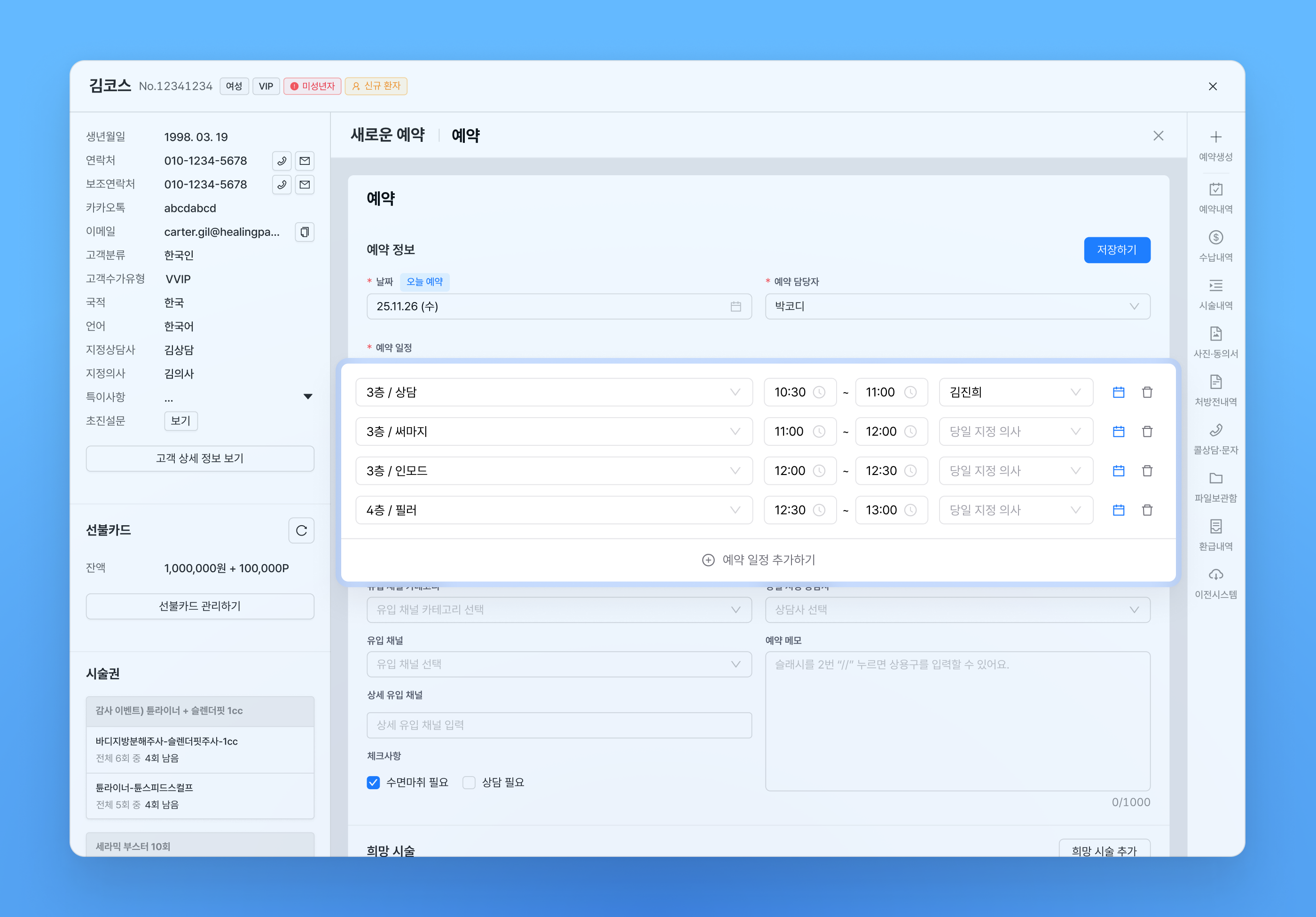Image resolution: width=1316 pixels, height=917 pixels.
Task: Uncheck 수면마취 필요 checkbox
Action: pos(373,782)
